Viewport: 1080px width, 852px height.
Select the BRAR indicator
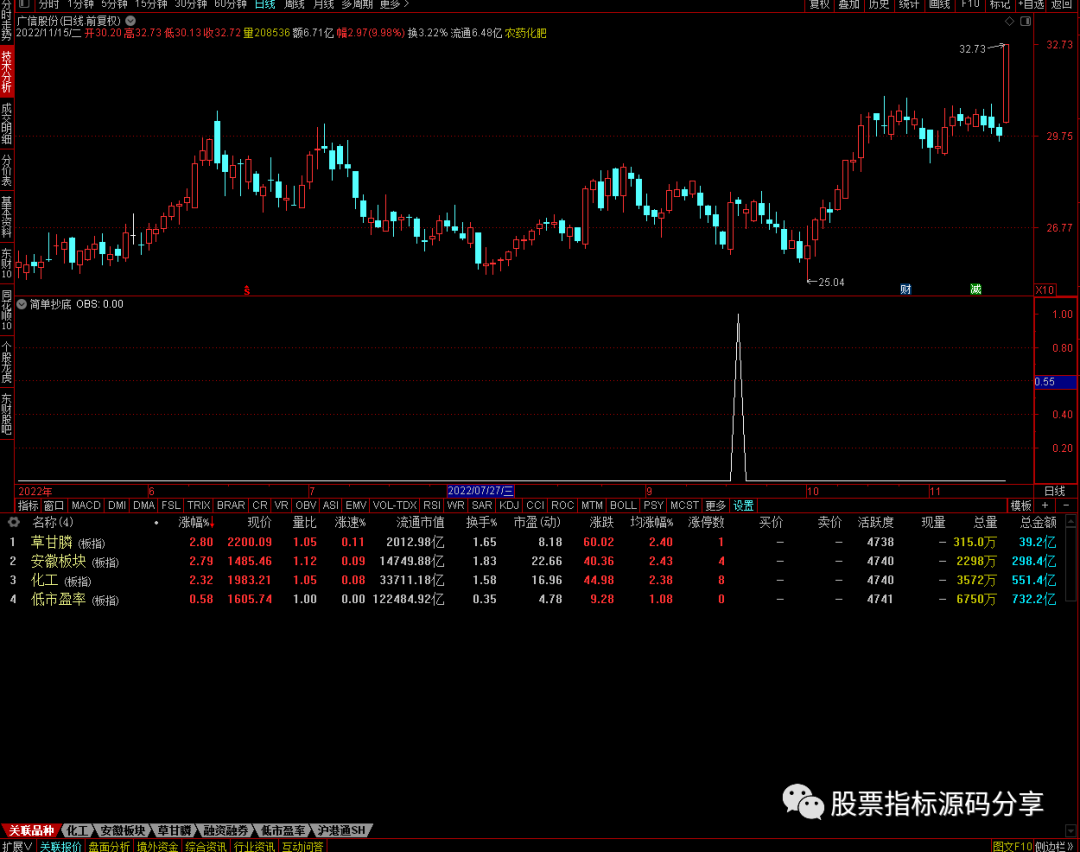pyautogui.click(x=231, y=506)
